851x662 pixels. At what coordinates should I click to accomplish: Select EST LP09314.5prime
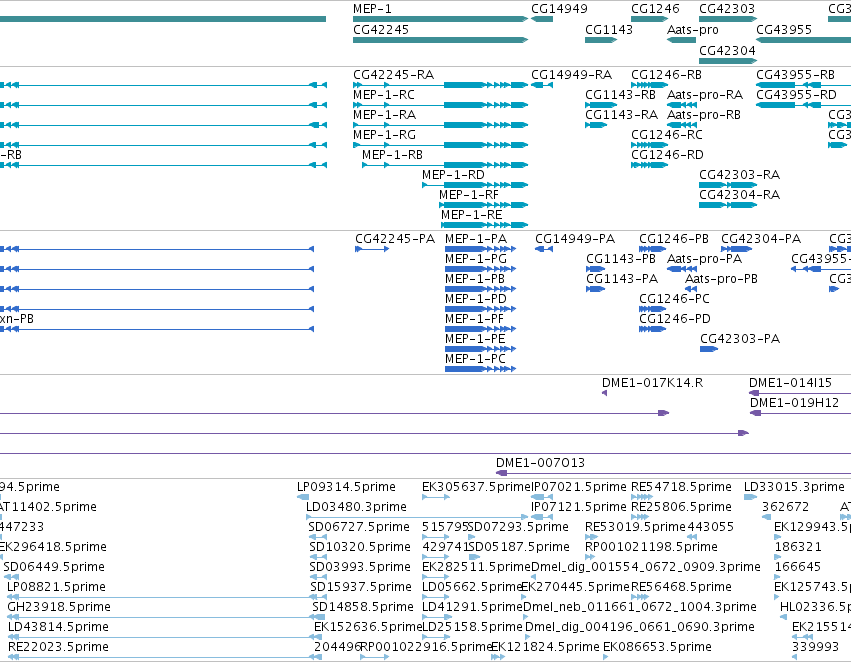[x=303, y=496]
